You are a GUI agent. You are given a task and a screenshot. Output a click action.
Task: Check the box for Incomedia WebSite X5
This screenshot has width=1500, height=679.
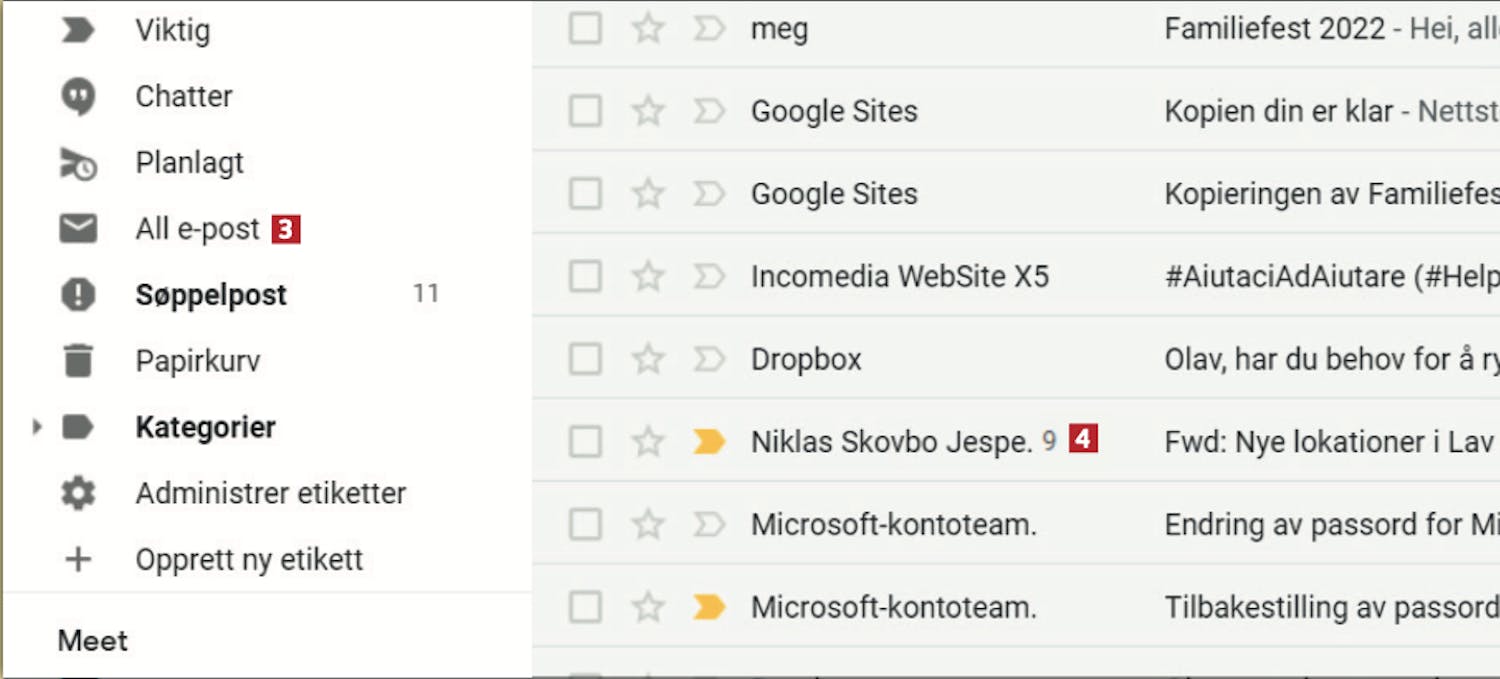585,276
